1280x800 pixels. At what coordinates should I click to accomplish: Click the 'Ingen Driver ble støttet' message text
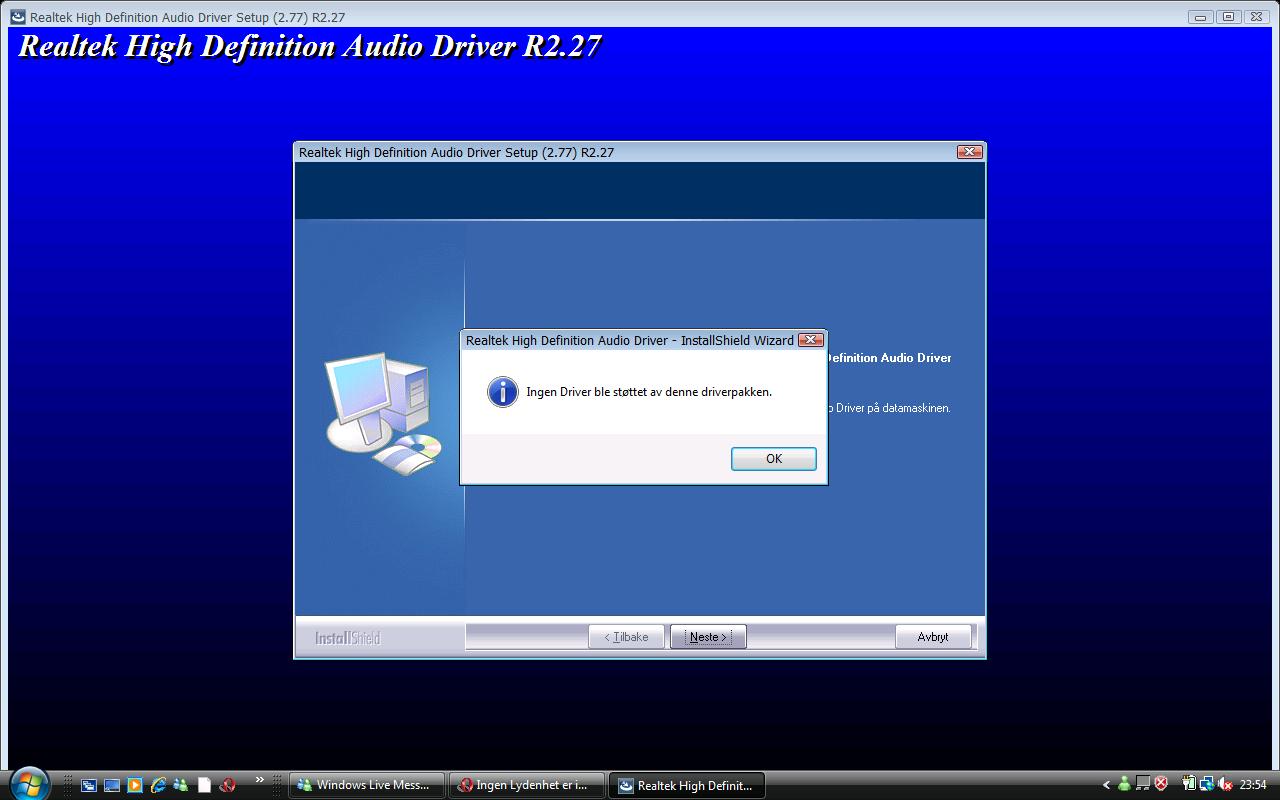[x=649, y=392]
